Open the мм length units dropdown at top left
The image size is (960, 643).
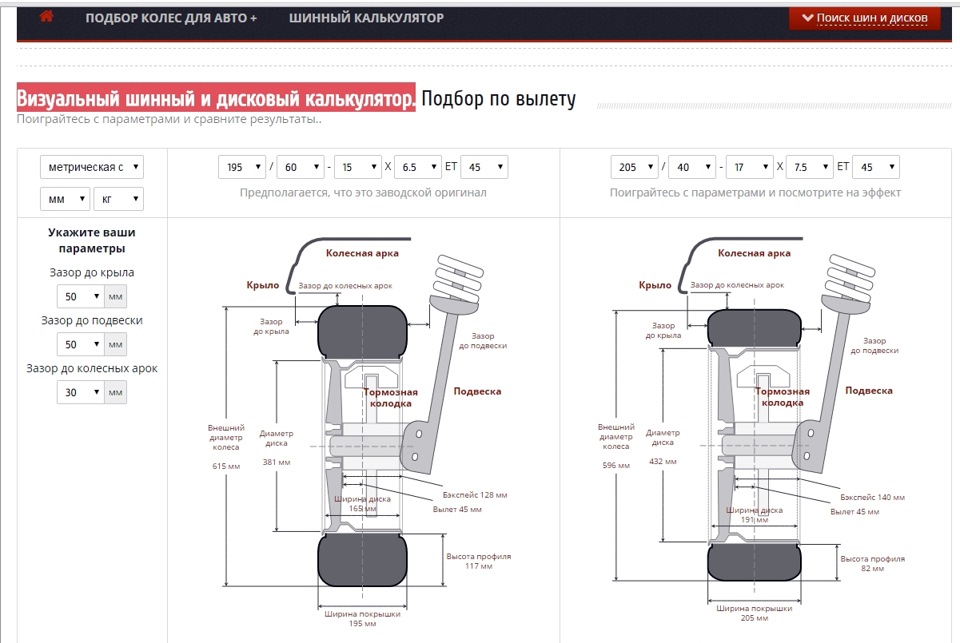66,199
